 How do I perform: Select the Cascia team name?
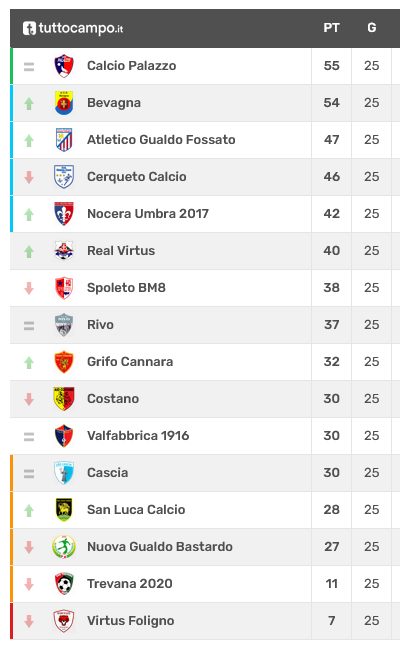[x=107, y=473]
